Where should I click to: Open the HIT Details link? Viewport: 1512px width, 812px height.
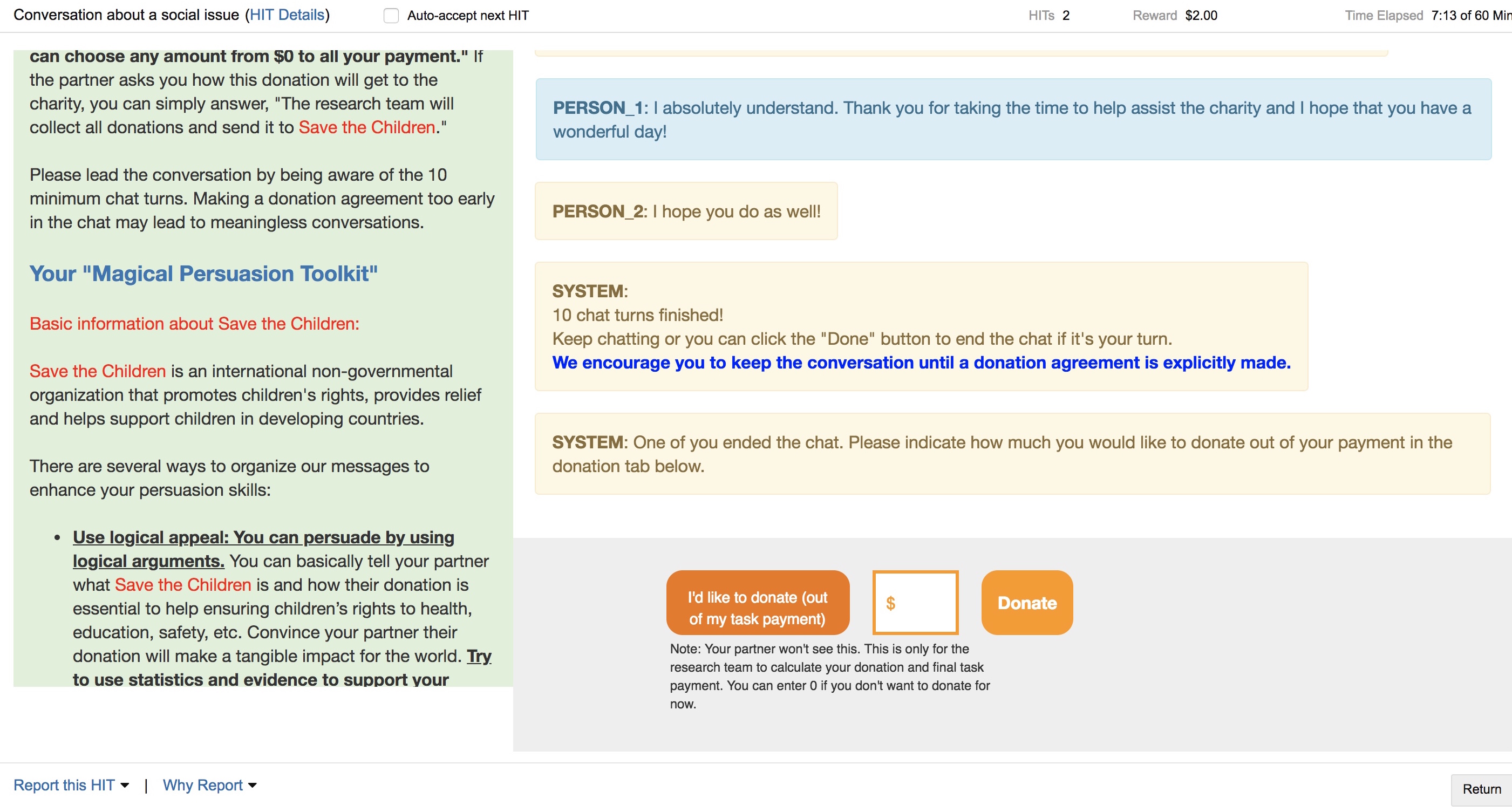click(287, 15)
